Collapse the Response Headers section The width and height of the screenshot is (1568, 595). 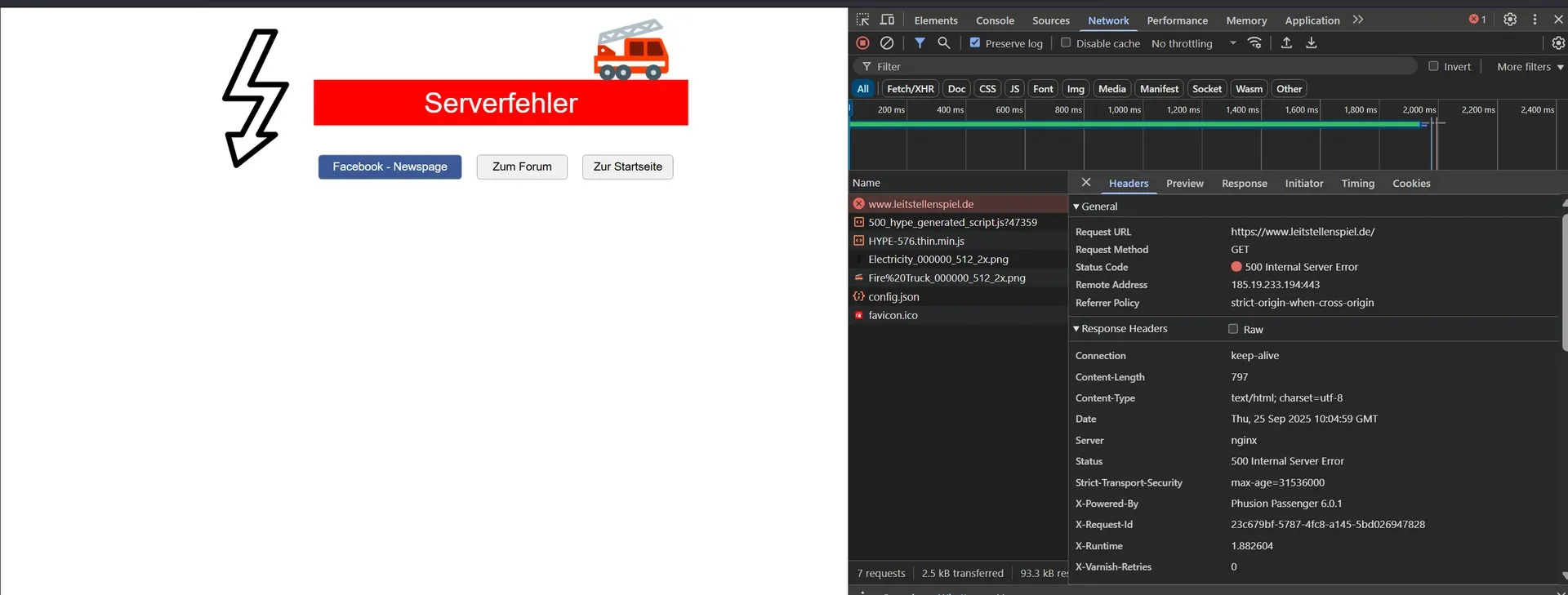[1076, 329]
